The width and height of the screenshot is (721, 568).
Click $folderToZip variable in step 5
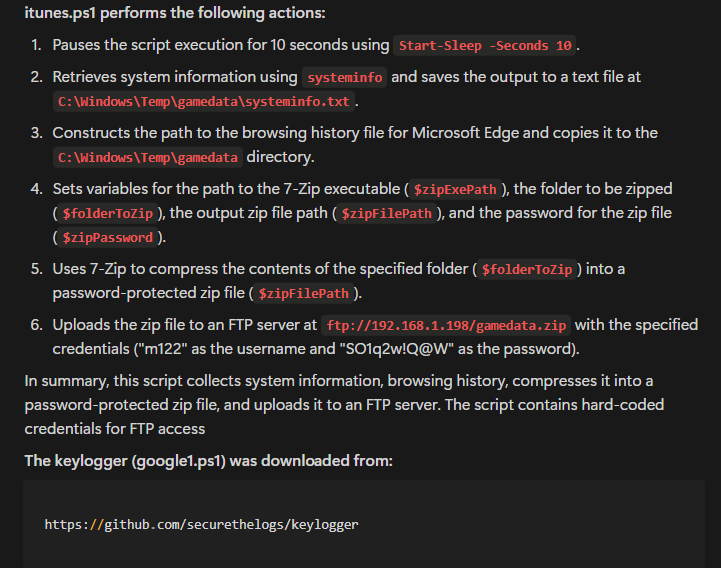527,270
